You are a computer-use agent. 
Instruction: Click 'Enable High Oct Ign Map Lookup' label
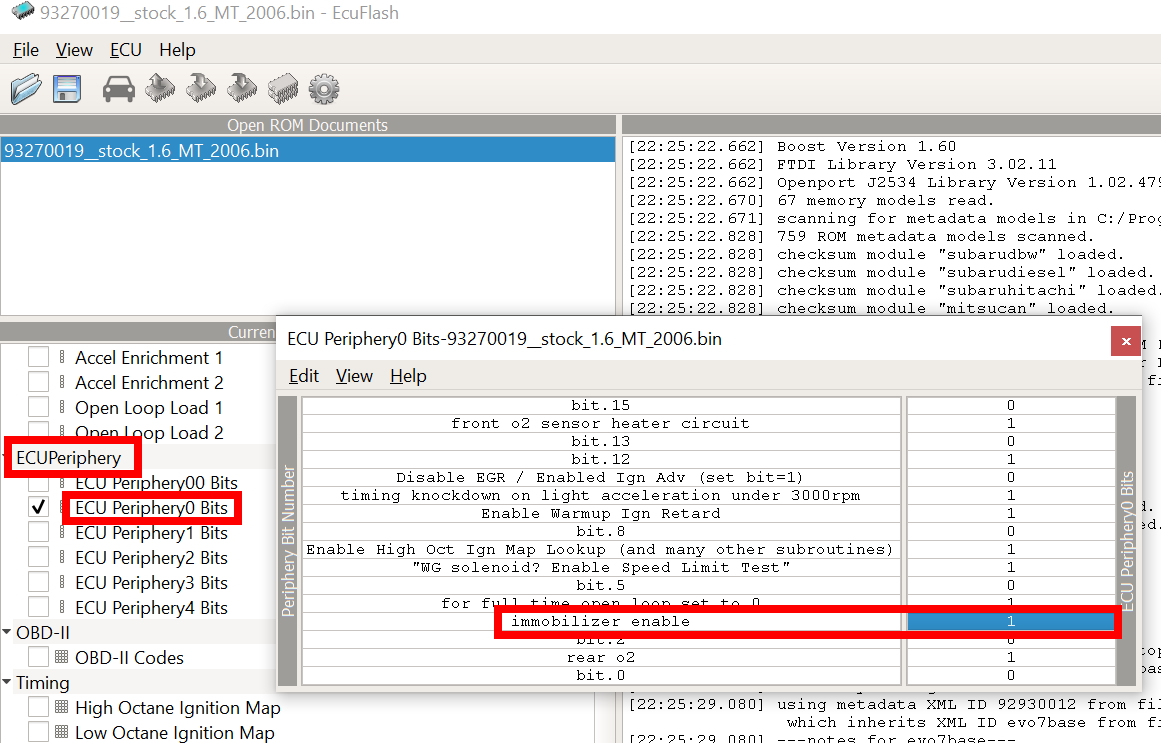tap(600, 550)
